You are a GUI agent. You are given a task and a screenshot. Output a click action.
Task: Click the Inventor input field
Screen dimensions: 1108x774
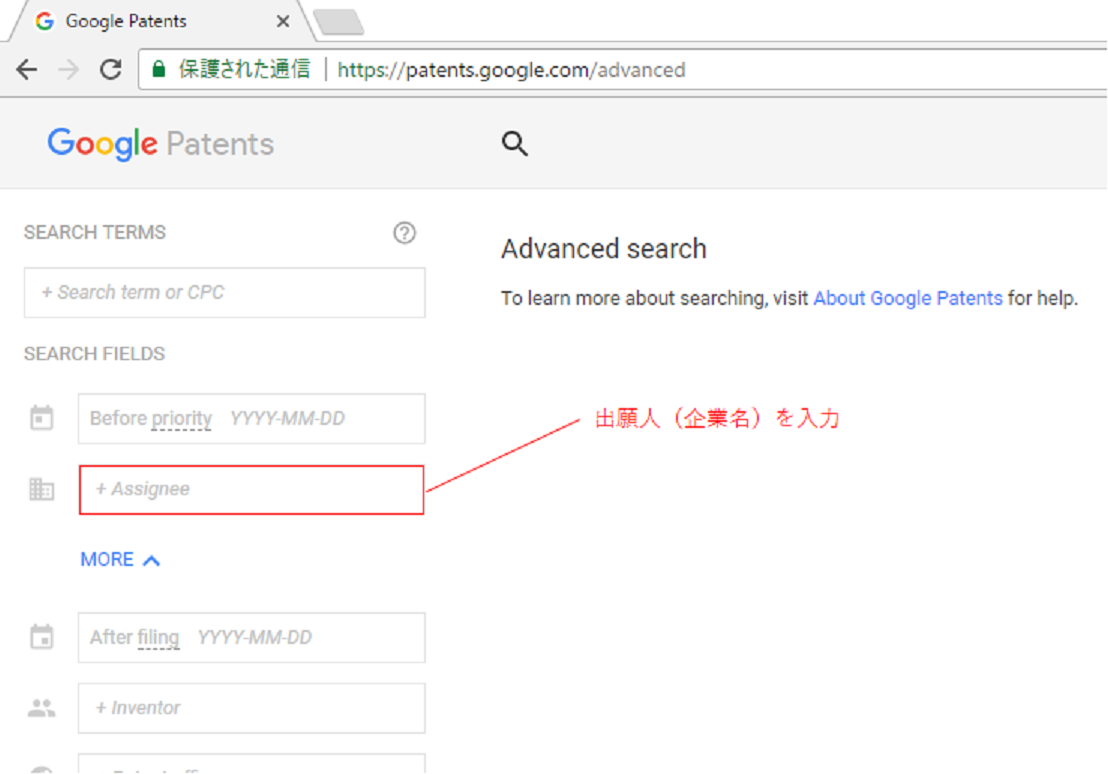coord(252,708)
